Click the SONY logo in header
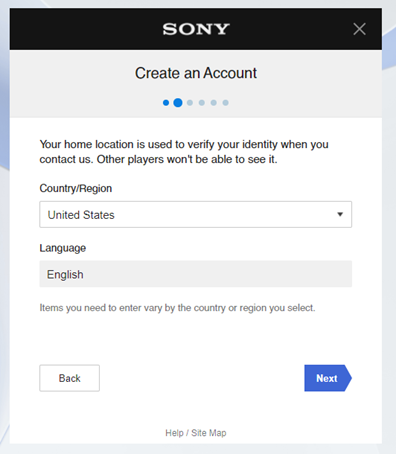Image resolution: width=396 pixels, height=454 pixels. (x=196, y=29)
